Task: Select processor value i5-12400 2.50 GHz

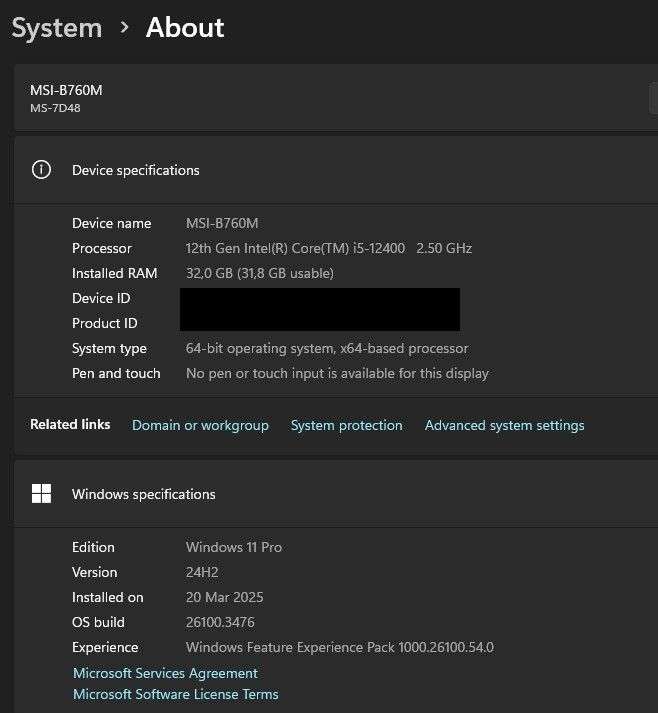Action: click(329, 248)
